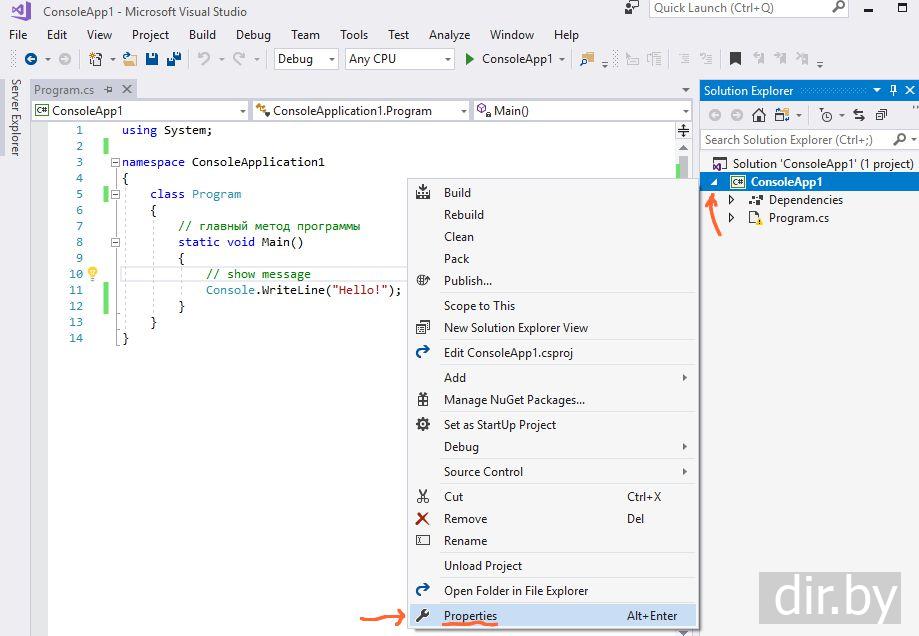The height and width of the screenshot is (636, 919).
Task: Click the Navigate Backward arrow icon
Action: coord(31,59)
